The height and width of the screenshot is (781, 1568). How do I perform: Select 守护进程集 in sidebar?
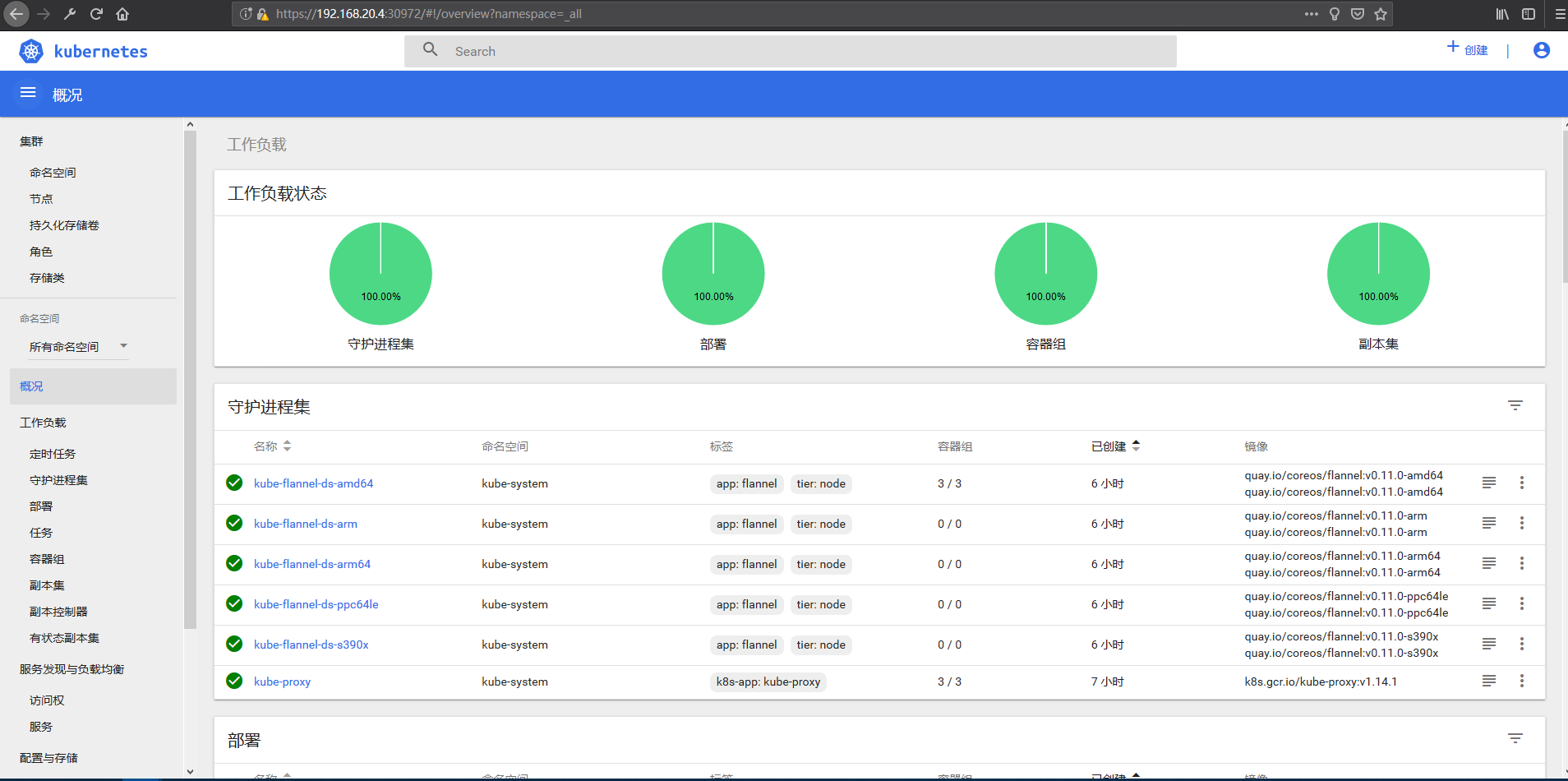58,480
